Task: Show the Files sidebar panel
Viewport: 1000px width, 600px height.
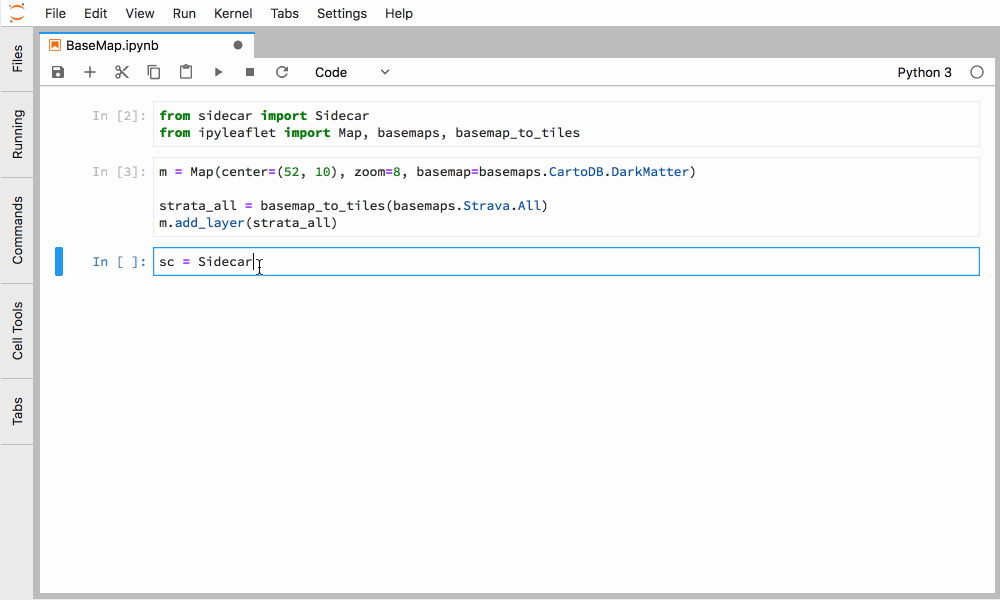Action: [x=17, y=58]
